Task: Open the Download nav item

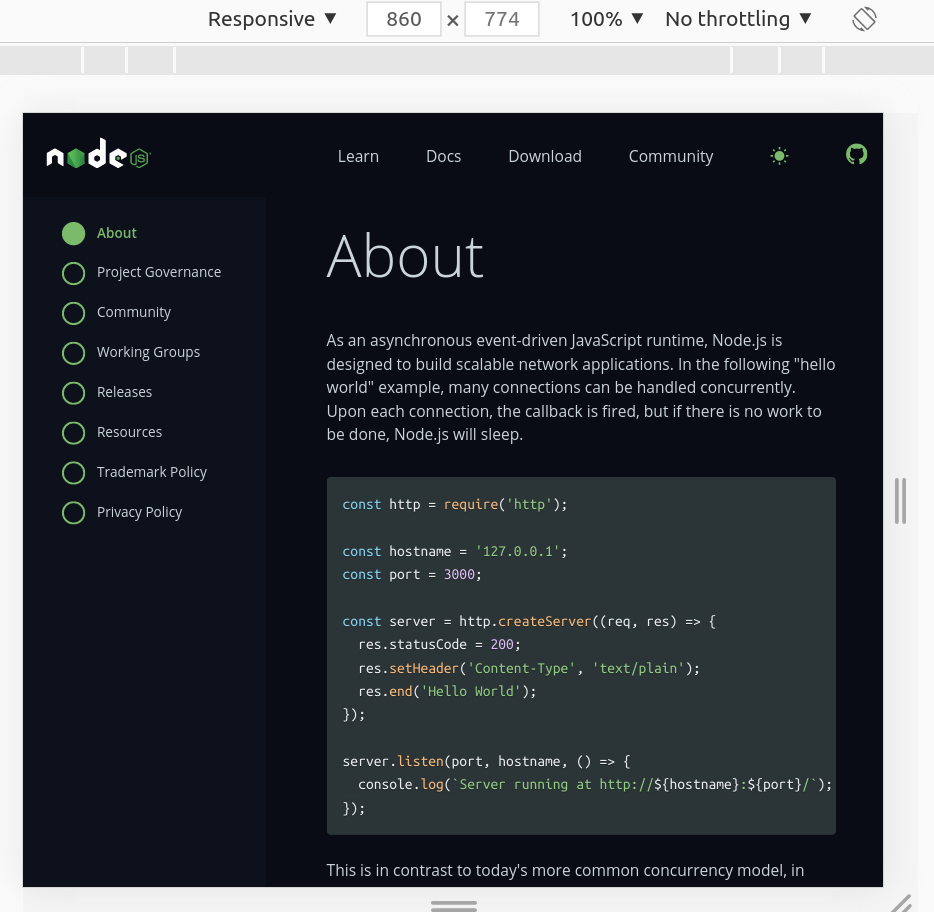Action: coord(544,156)
